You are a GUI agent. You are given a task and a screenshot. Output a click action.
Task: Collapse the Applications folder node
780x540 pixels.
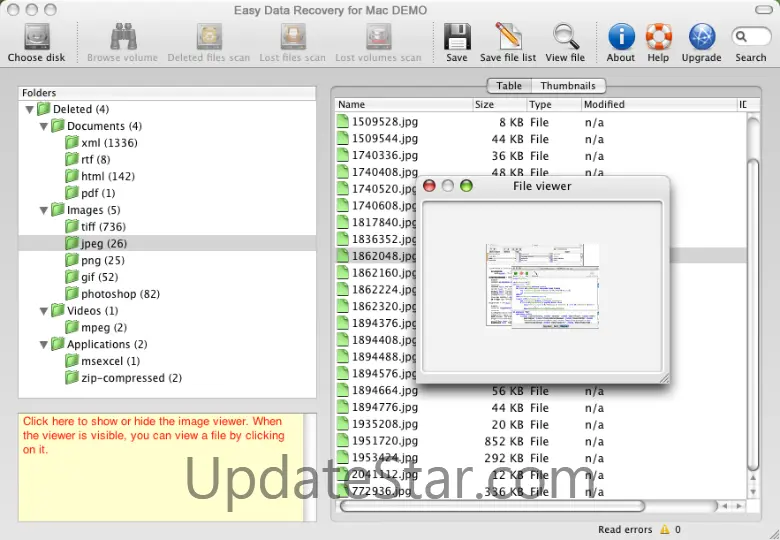click(x=44, y=344)
